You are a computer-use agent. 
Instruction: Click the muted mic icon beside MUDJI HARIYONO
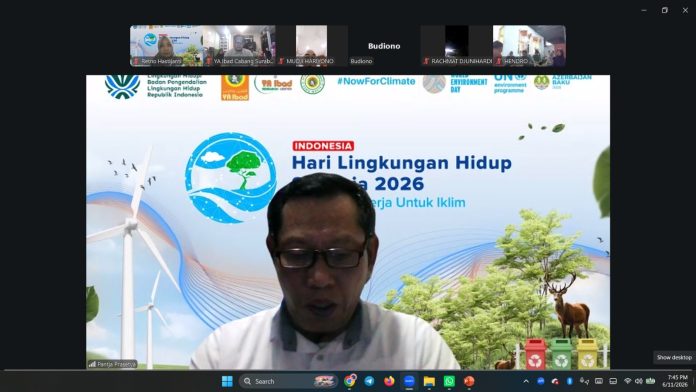tap(281, 61)
